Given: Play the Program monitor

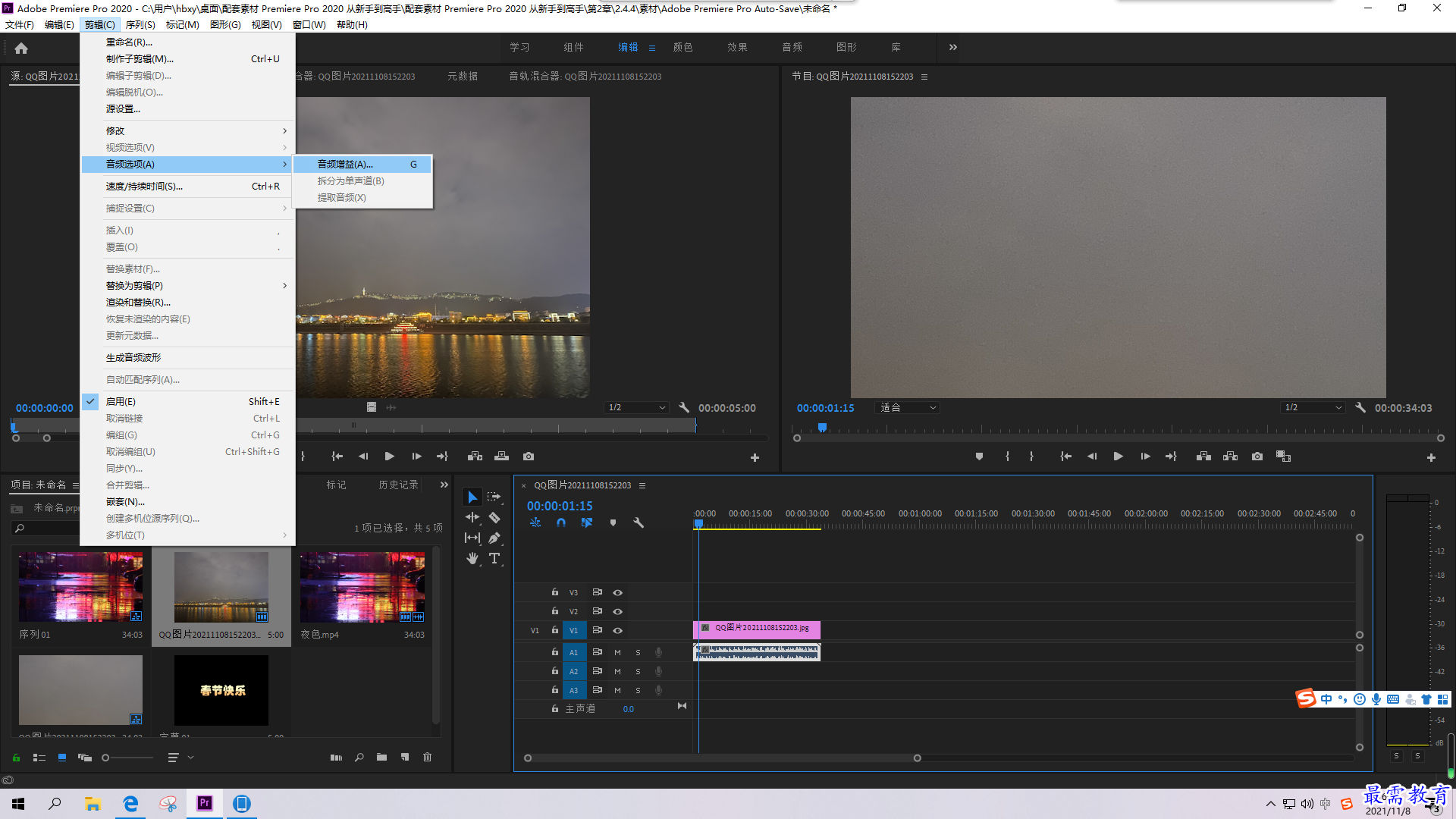Looking at the screenshot, I should [1118, 457].
